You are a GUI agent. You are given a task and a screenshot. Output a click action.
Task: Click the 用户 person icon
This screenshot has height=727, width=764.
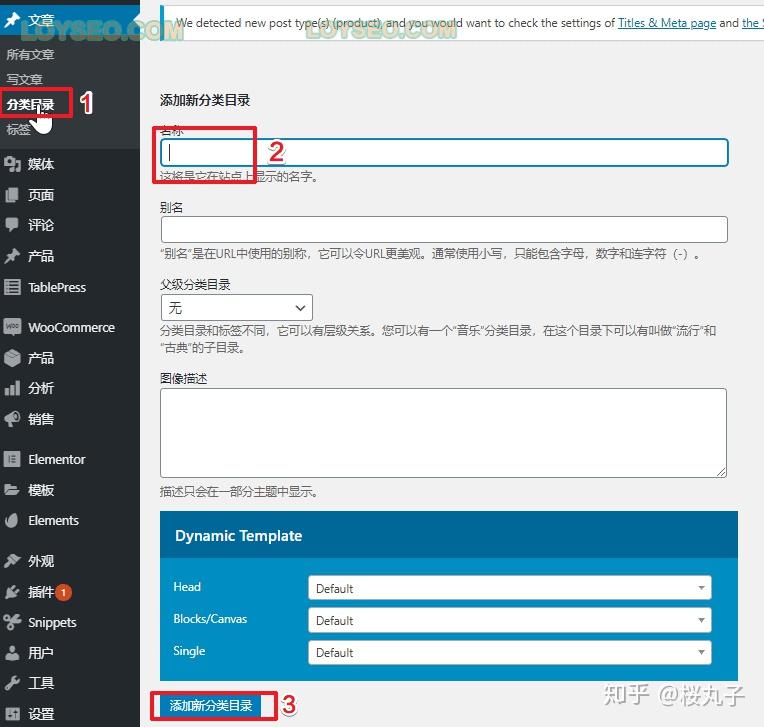(12, 653)
